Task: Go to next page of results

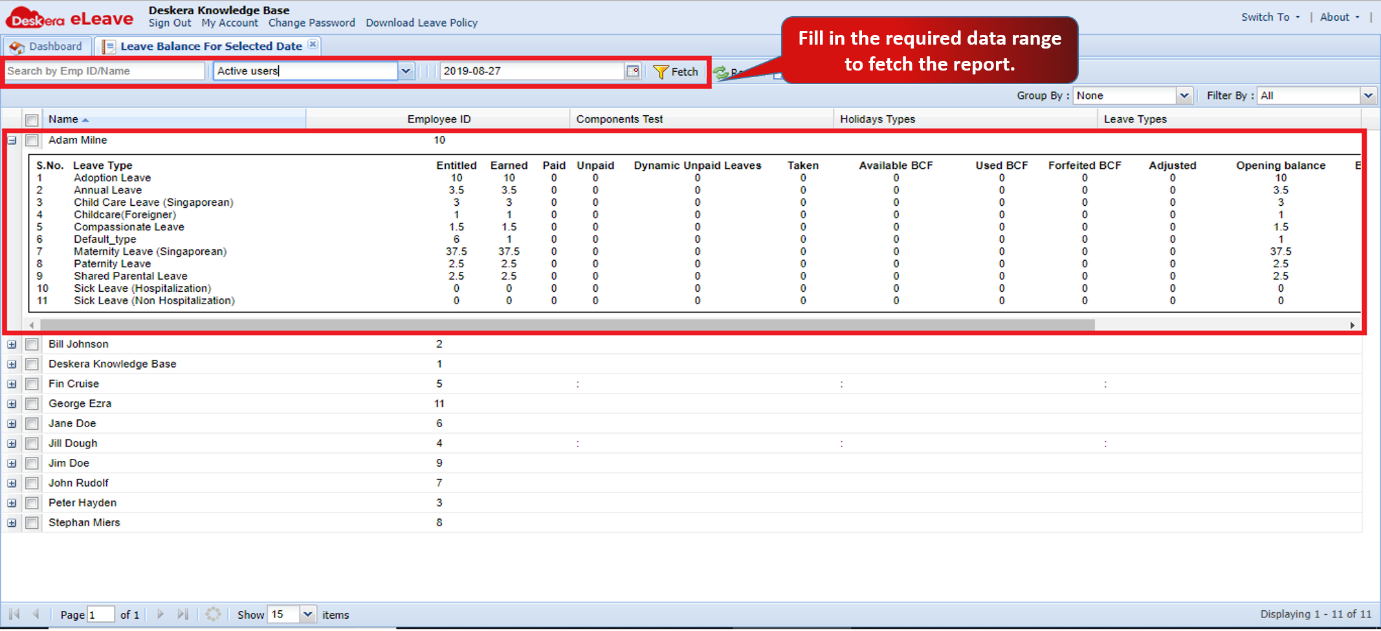Action: point(161,614)
